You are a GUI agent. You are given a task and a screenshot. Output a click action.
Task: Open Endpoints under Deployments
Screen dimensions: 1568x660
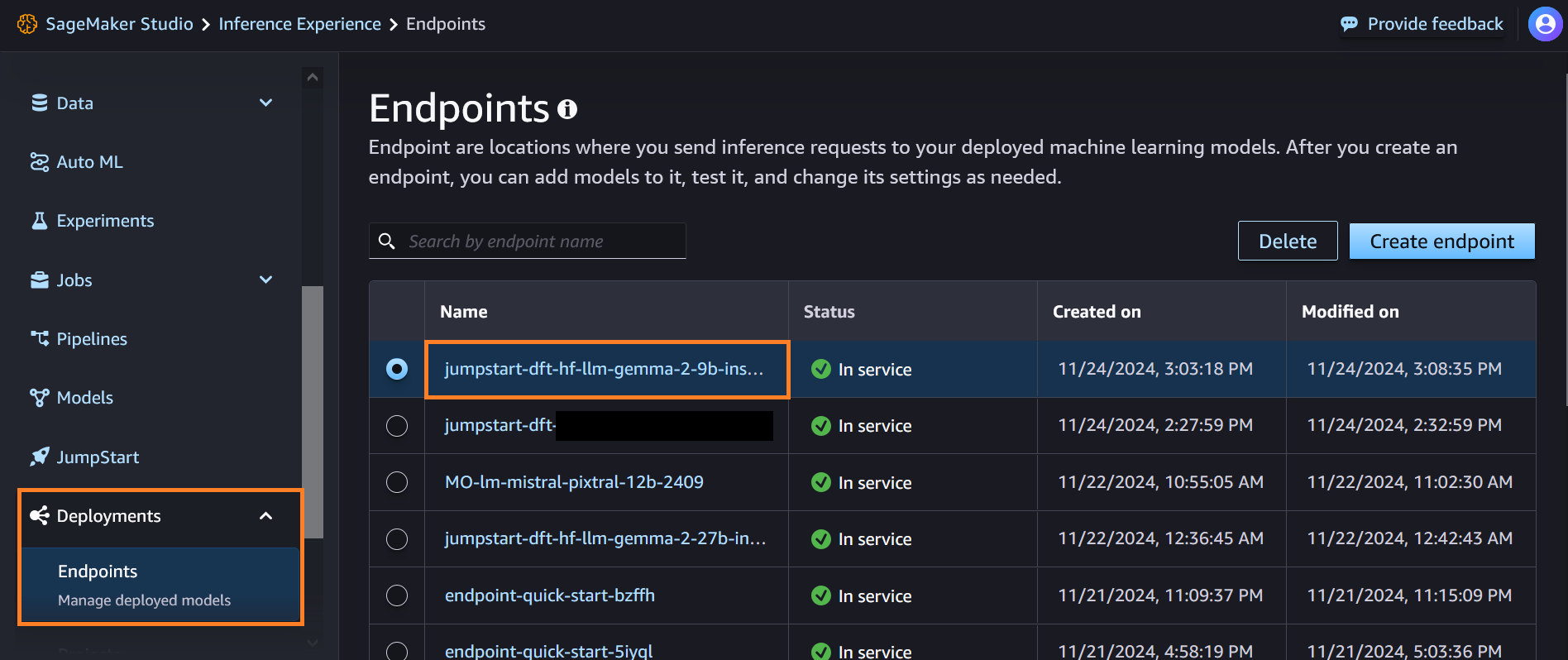(160, 585)
